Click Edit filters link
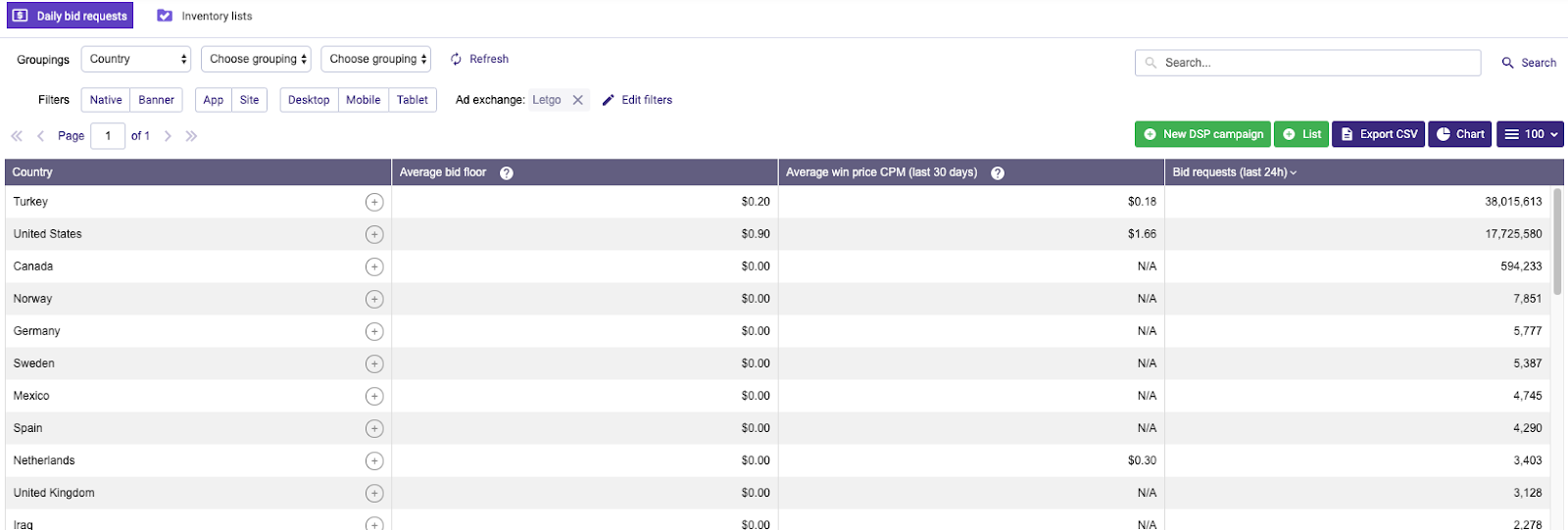The height and width of the screenshot is (530, 1568). point(637,100)
